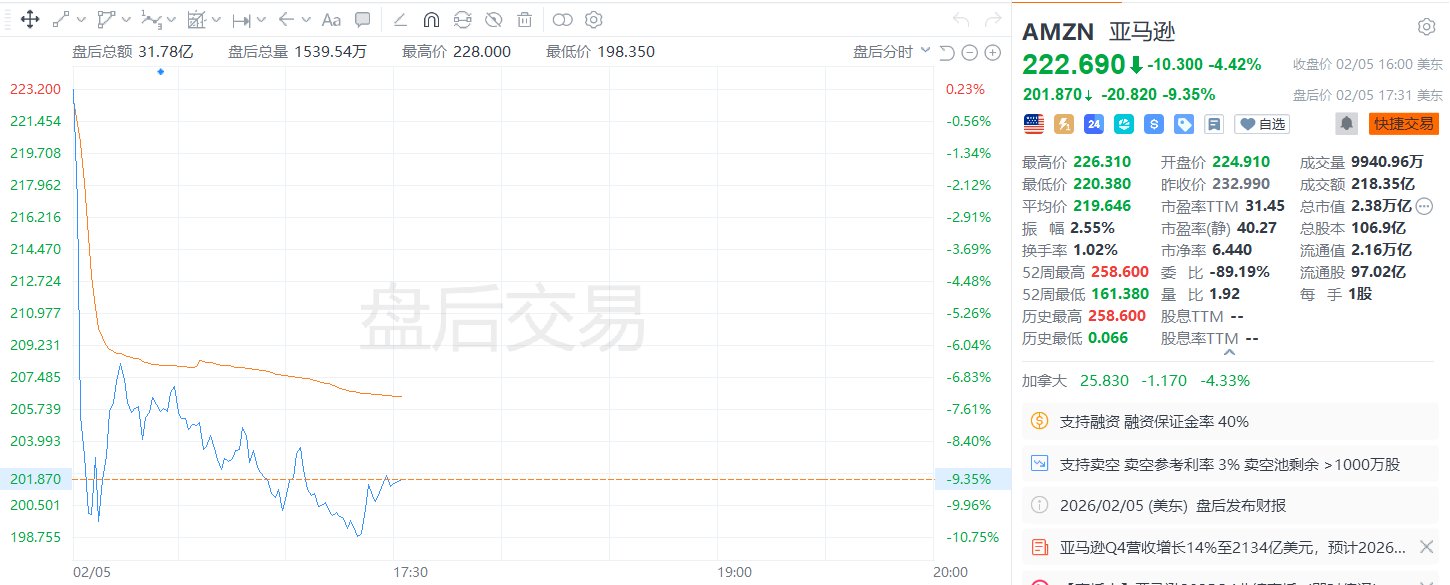This screenshot has width=1450, height=585.
Task: Expand line drawing tool options arrow
Action: click(81, 19)
